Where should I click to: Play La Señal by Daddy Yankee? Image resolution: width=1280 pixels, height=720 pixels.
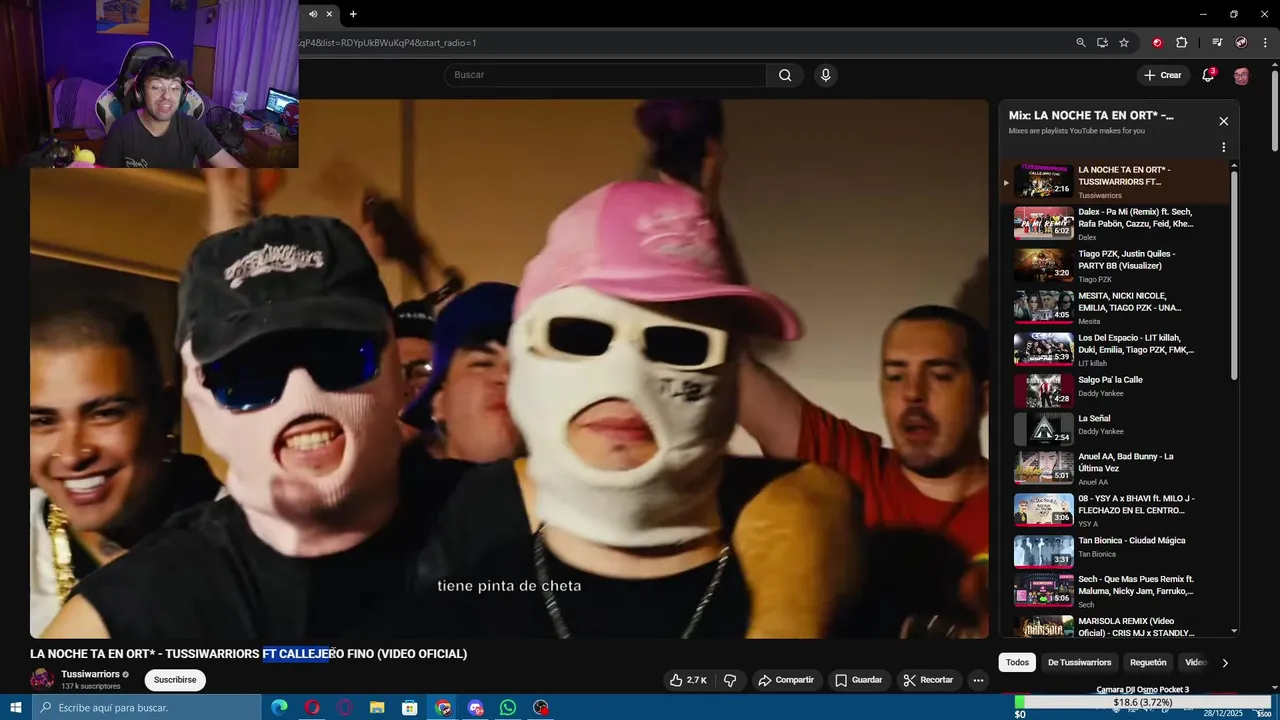1115,429
